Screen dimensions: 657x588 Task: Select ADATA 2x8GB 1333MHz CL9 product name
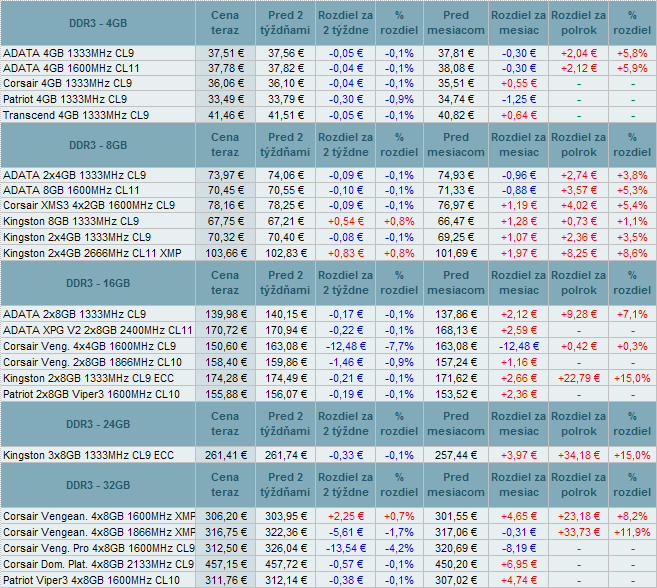point(75,314)
